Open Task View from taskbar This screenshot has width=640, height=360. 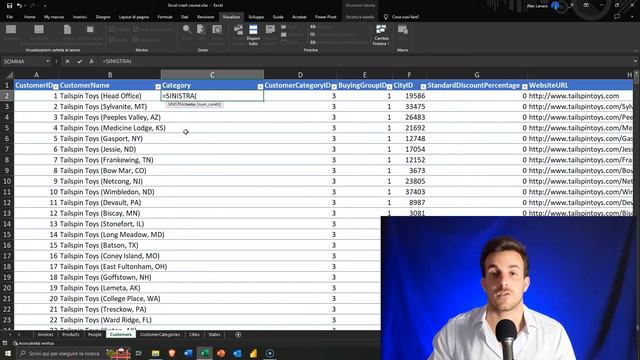pyautogui.click(x=139, y=353)
